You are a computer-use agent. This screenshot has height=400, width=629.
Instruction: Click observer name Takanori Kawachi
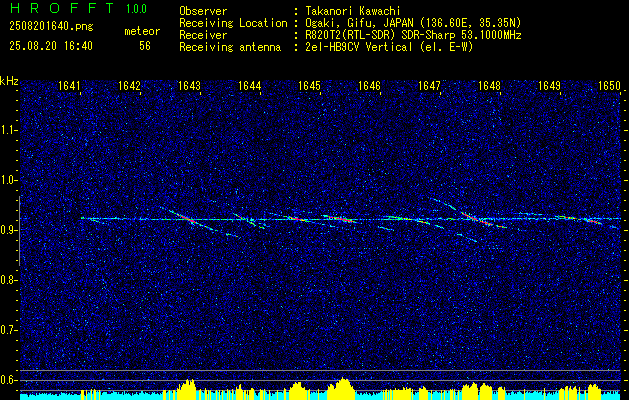[x=353, y=11]
